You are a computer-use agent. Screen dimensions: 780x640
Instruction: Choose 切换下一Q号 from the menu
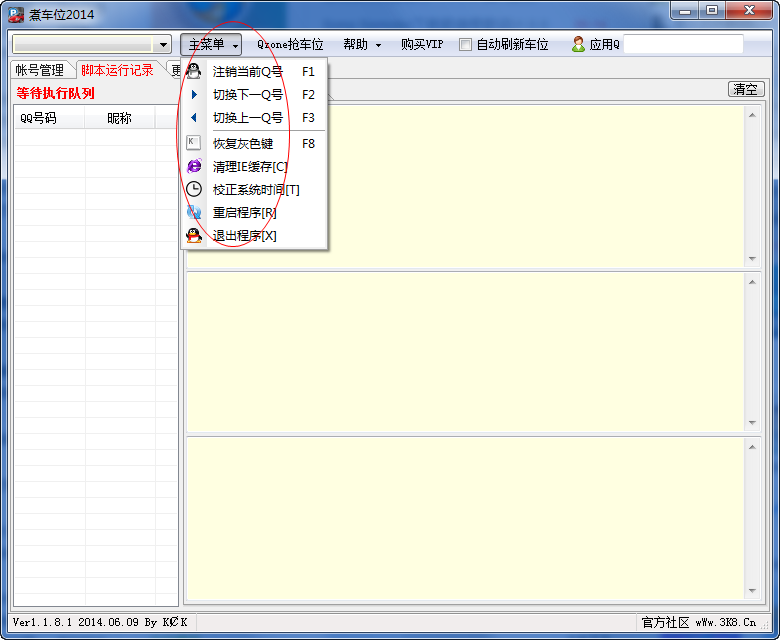pos(254,94)
